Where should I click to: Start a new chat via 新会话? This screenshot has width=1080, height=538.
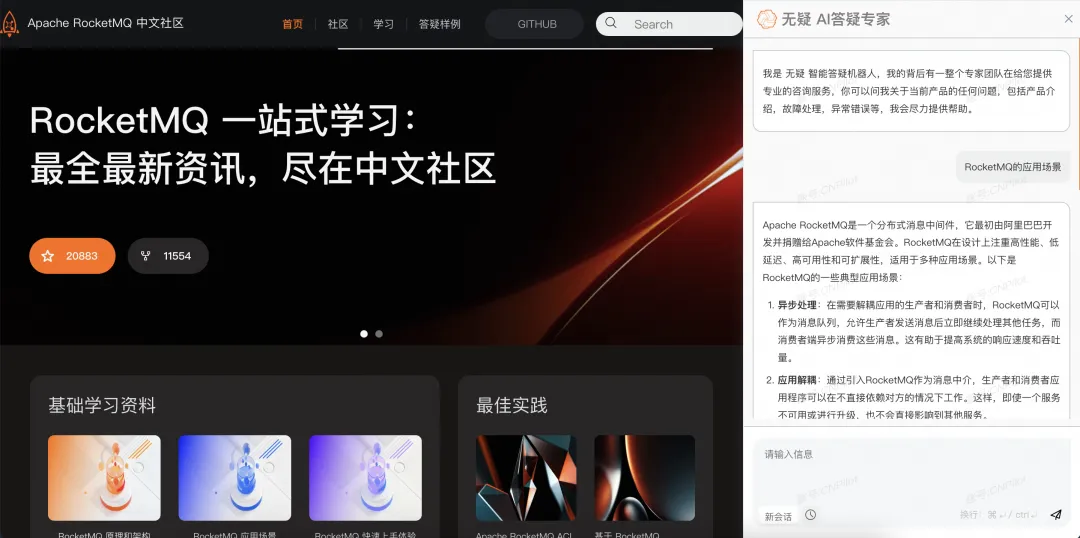click(778, 516)
